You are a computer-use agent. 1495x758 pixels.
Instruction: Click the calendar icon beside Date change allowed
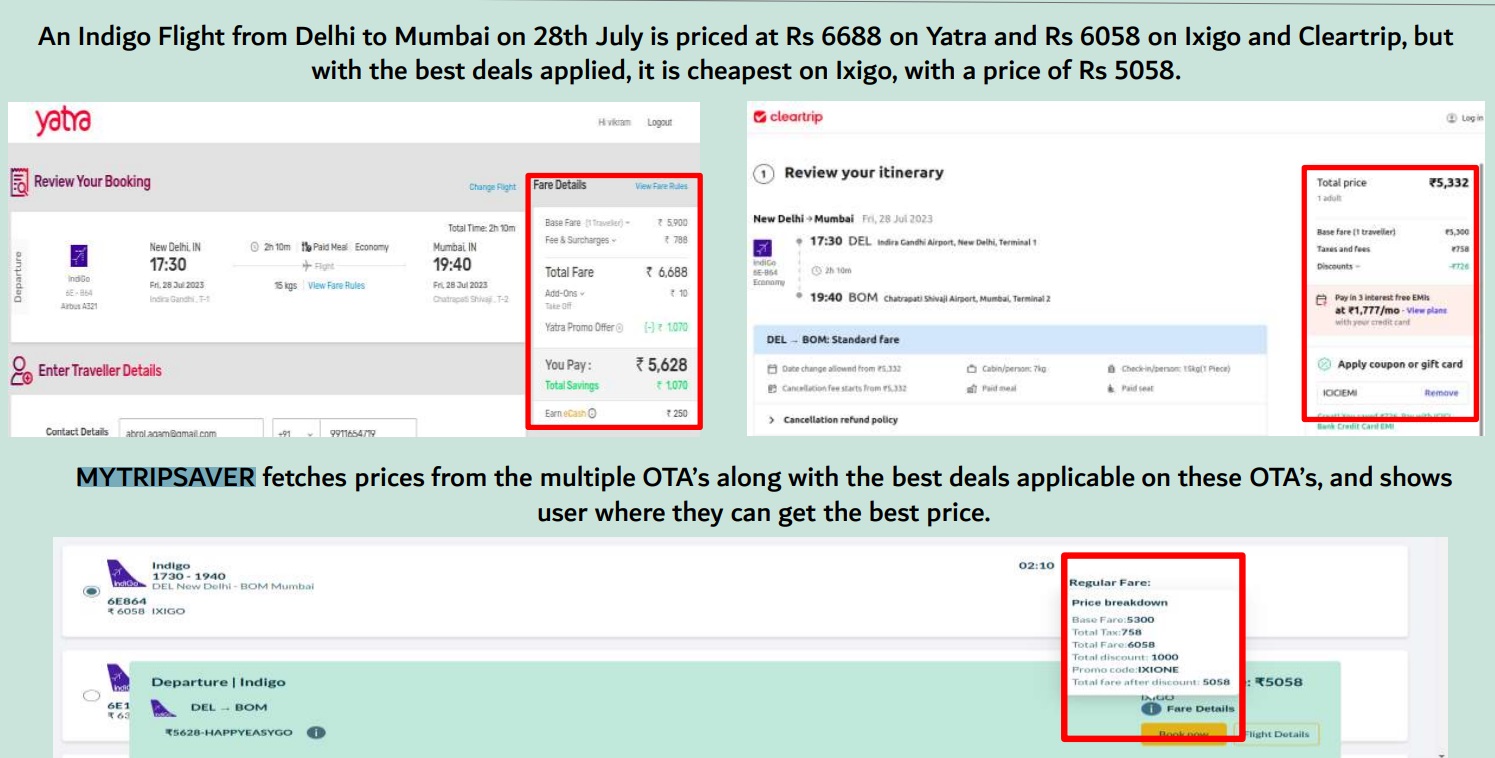(x=772, y=369)
